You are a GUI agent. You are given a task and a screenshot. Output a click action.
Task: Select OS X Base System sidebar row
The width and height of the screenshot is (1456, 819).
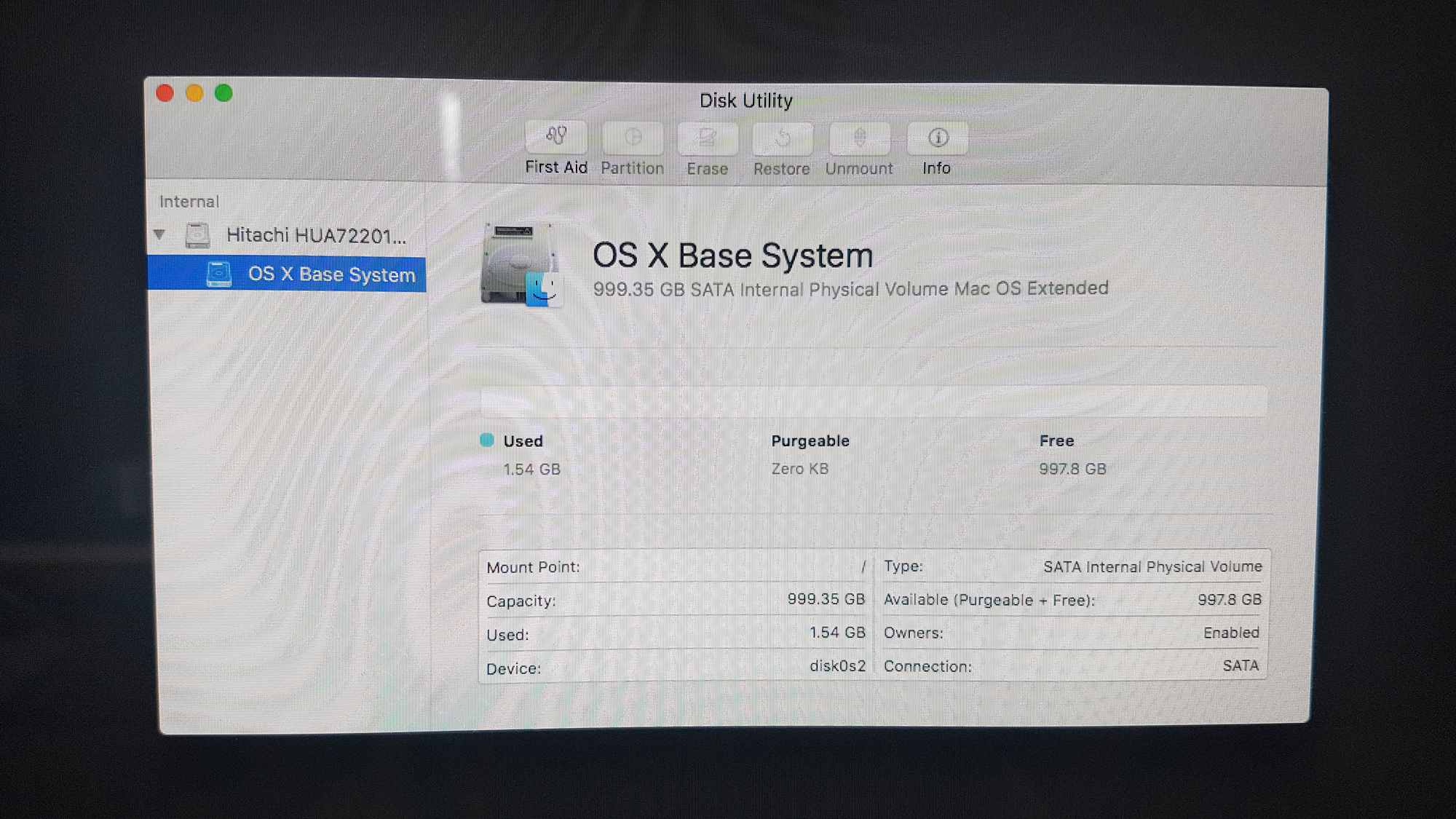pyautogui.click(x=286, y=274)
